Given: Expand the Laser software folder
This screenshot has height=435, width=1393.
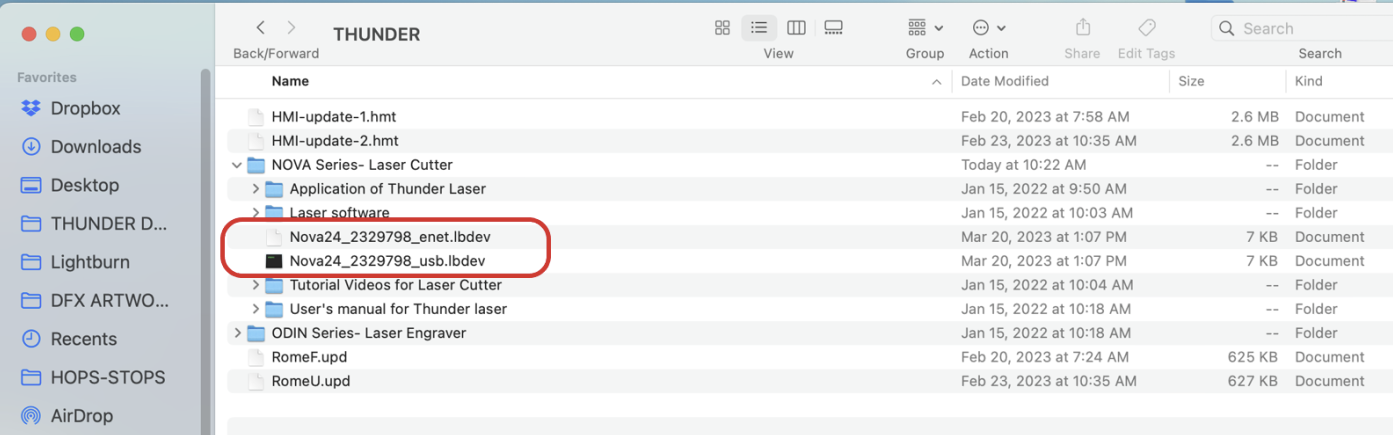Looking at the screenshot, I should click(x=255, y=213).
